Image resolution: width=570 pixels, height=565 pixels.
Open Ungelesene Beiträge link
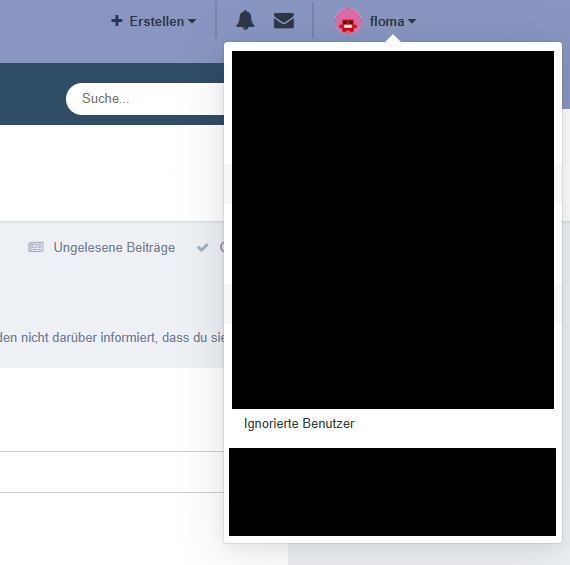click(114, 248)
